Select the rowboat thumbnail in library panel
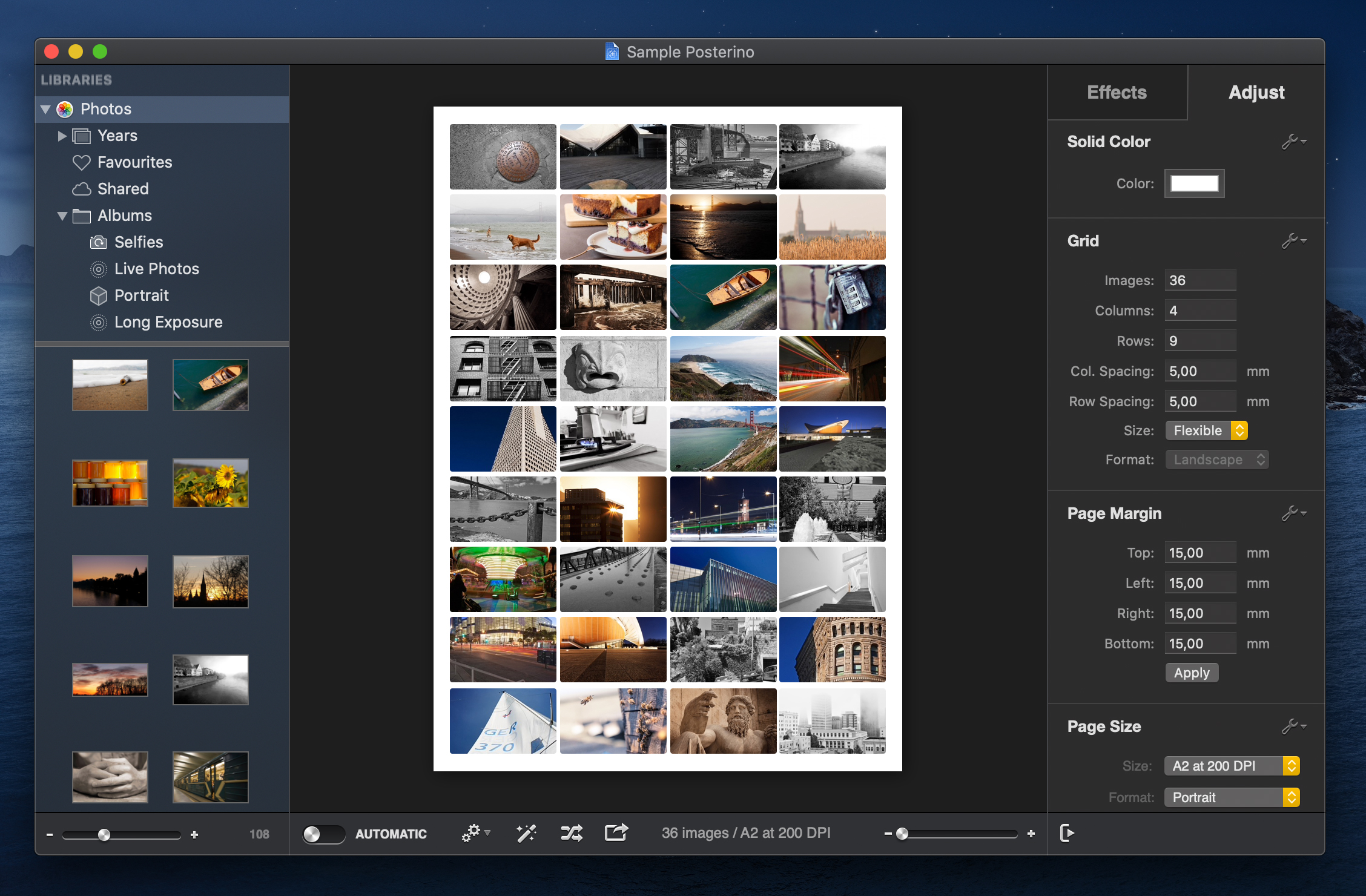Screen dimensions: 1366x896 (211, 385)
